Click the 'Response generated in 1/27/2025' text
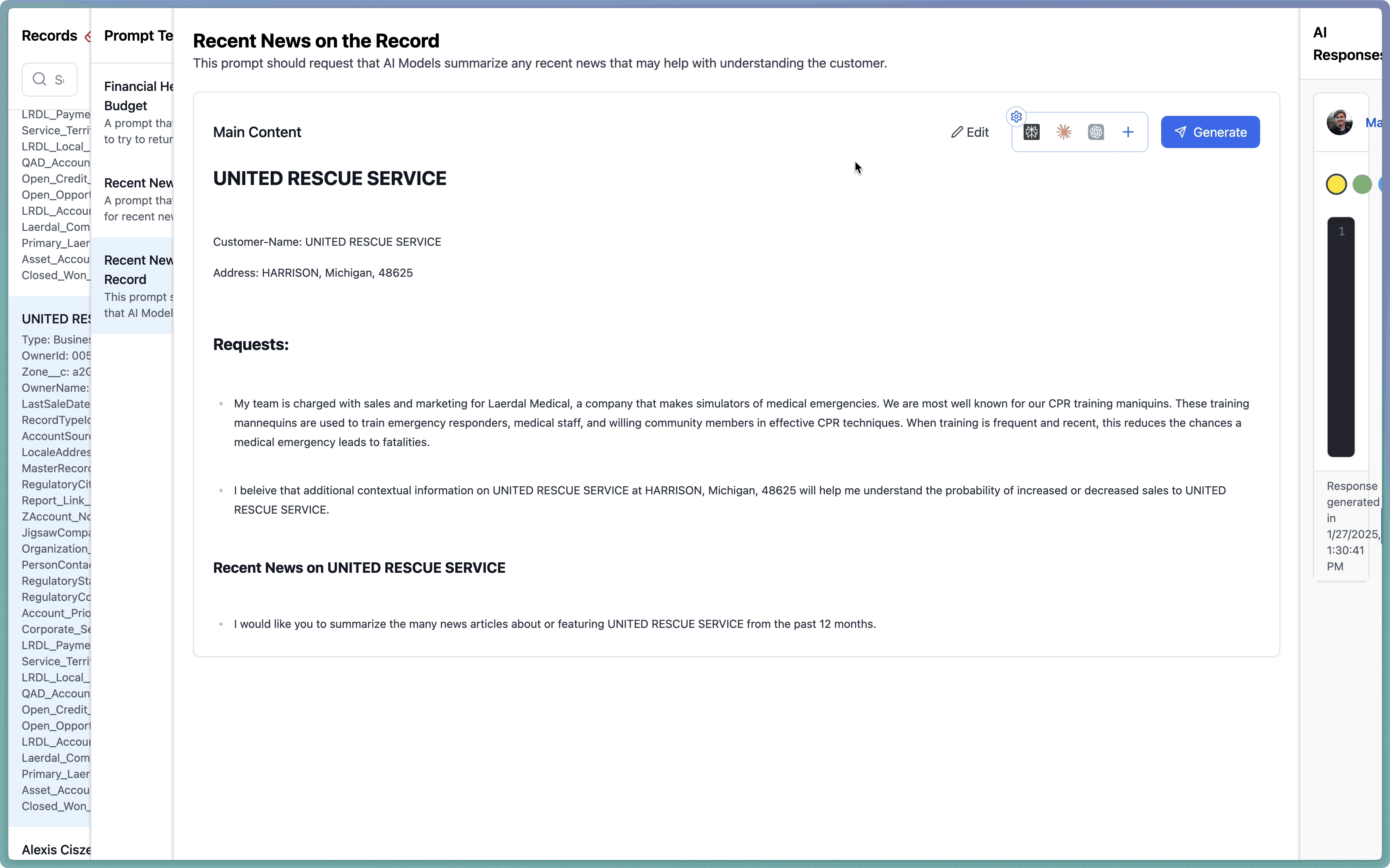Screen dimensions: 1390x868 (1353, 526)
